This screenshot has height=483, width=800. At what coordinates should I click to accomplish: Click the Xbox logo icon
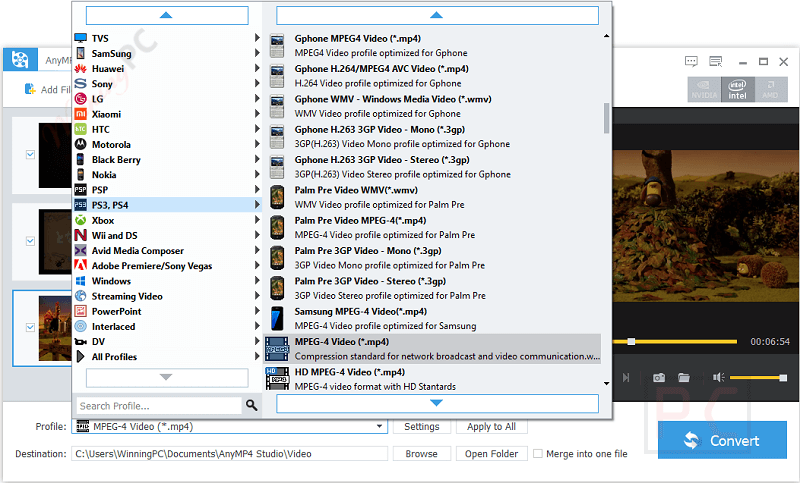(x=81, y=220)
